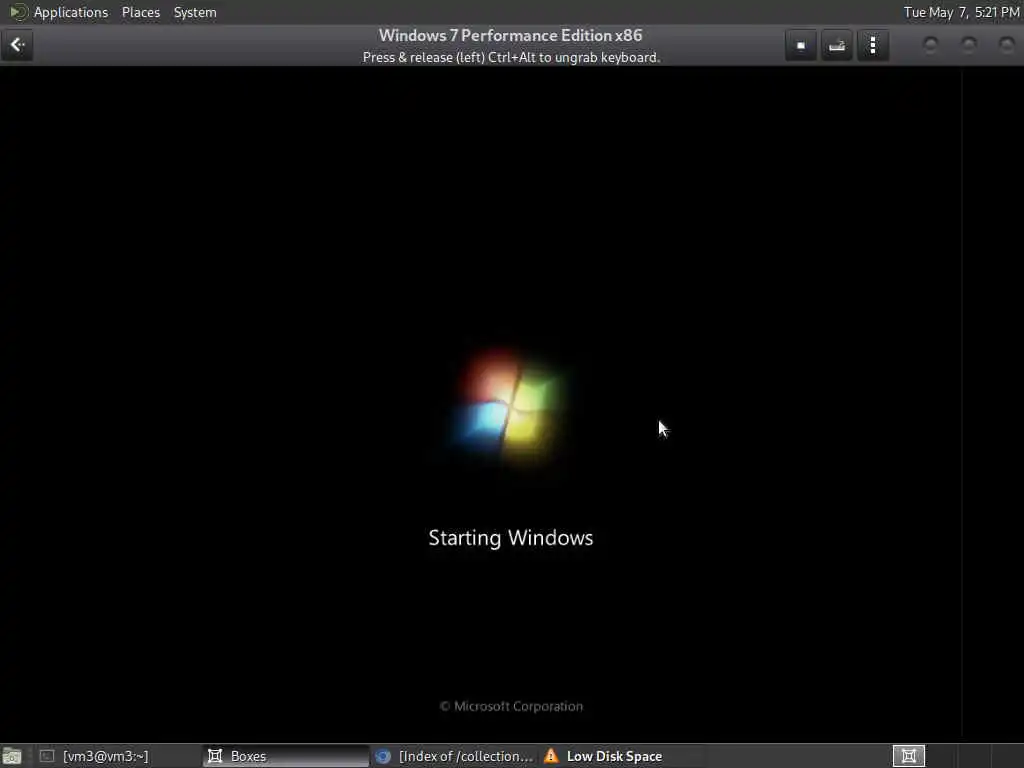Click the Applications menu logo icon
The image size is (1024, 768).
[x=18, y=12]
